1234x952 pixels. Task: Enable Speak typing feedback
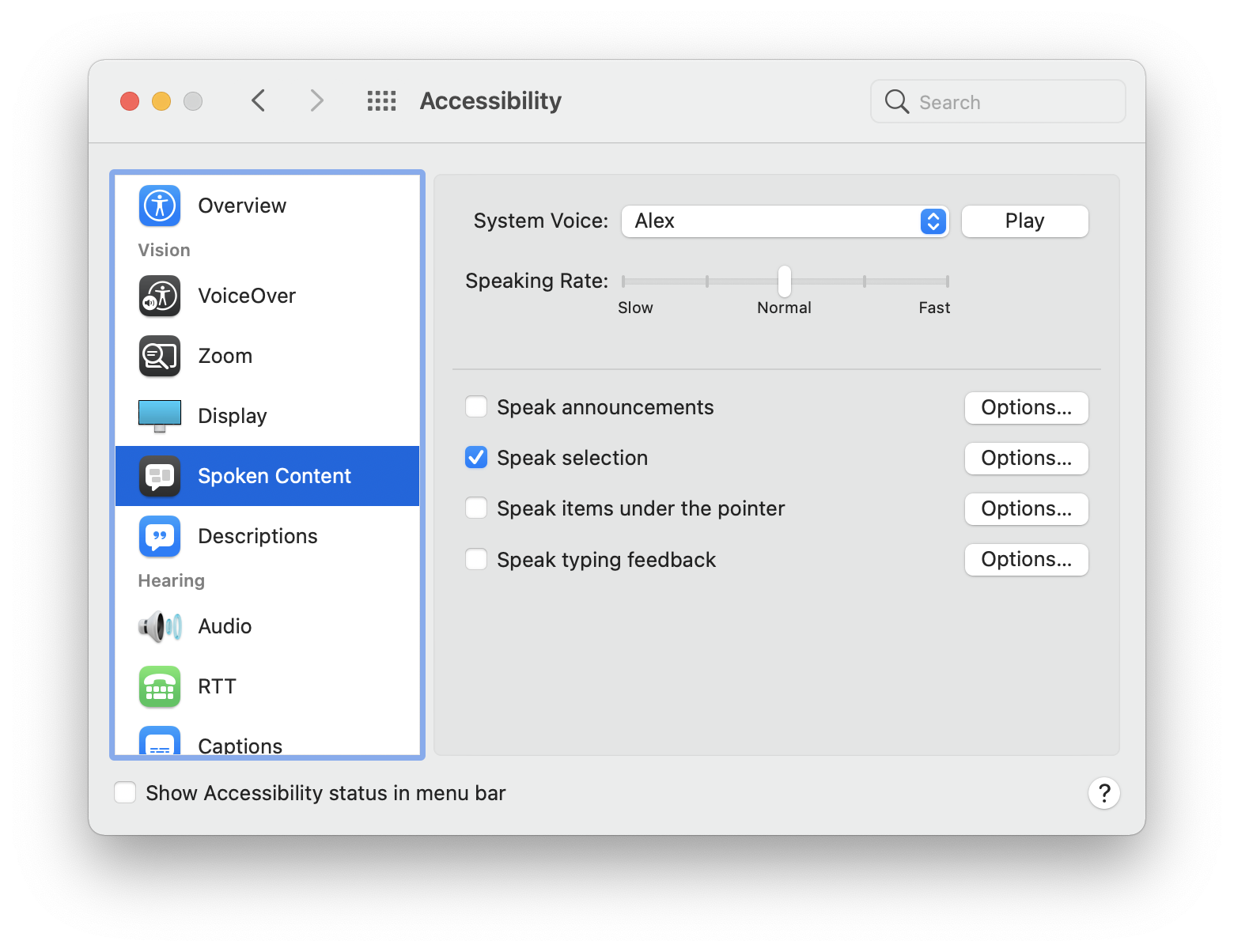pos(476,559)
